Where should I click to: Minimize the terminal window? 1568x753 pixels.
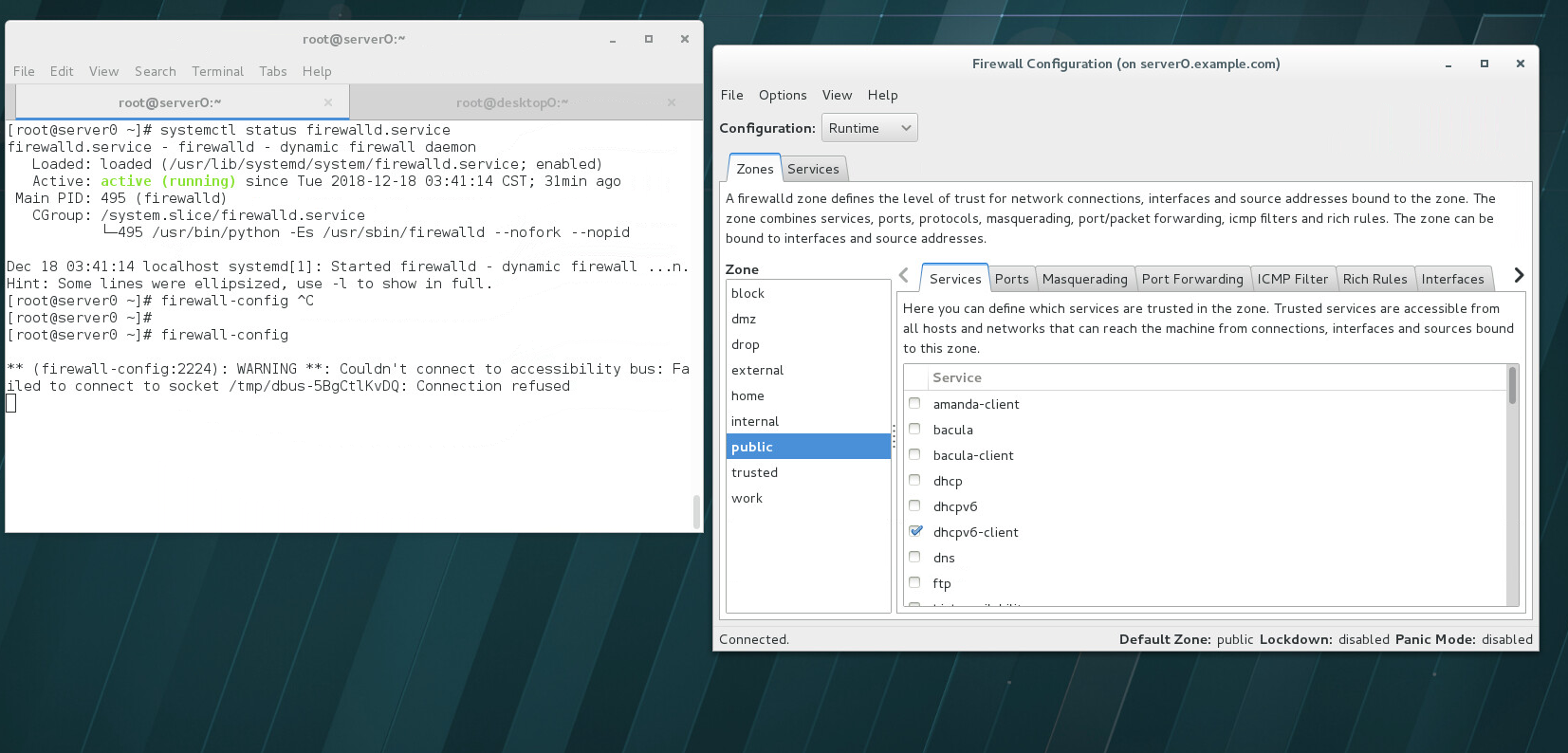pos(613,39)
